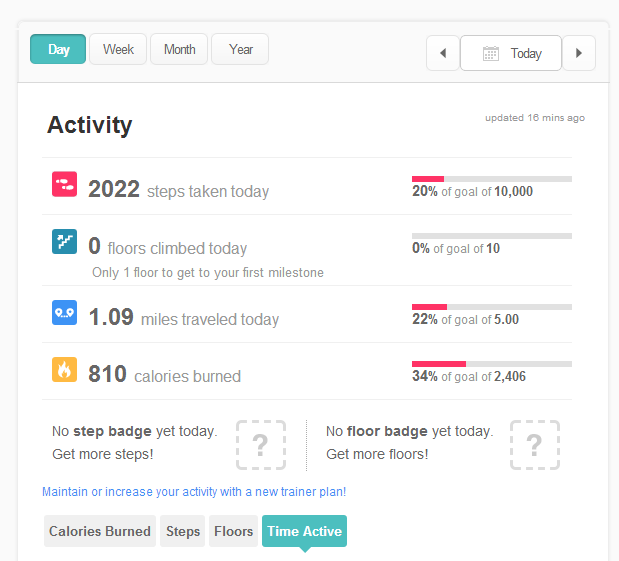Go to next day with right arrow
Image resolution: width=619 pixels, height=561 pixels.
579,53
